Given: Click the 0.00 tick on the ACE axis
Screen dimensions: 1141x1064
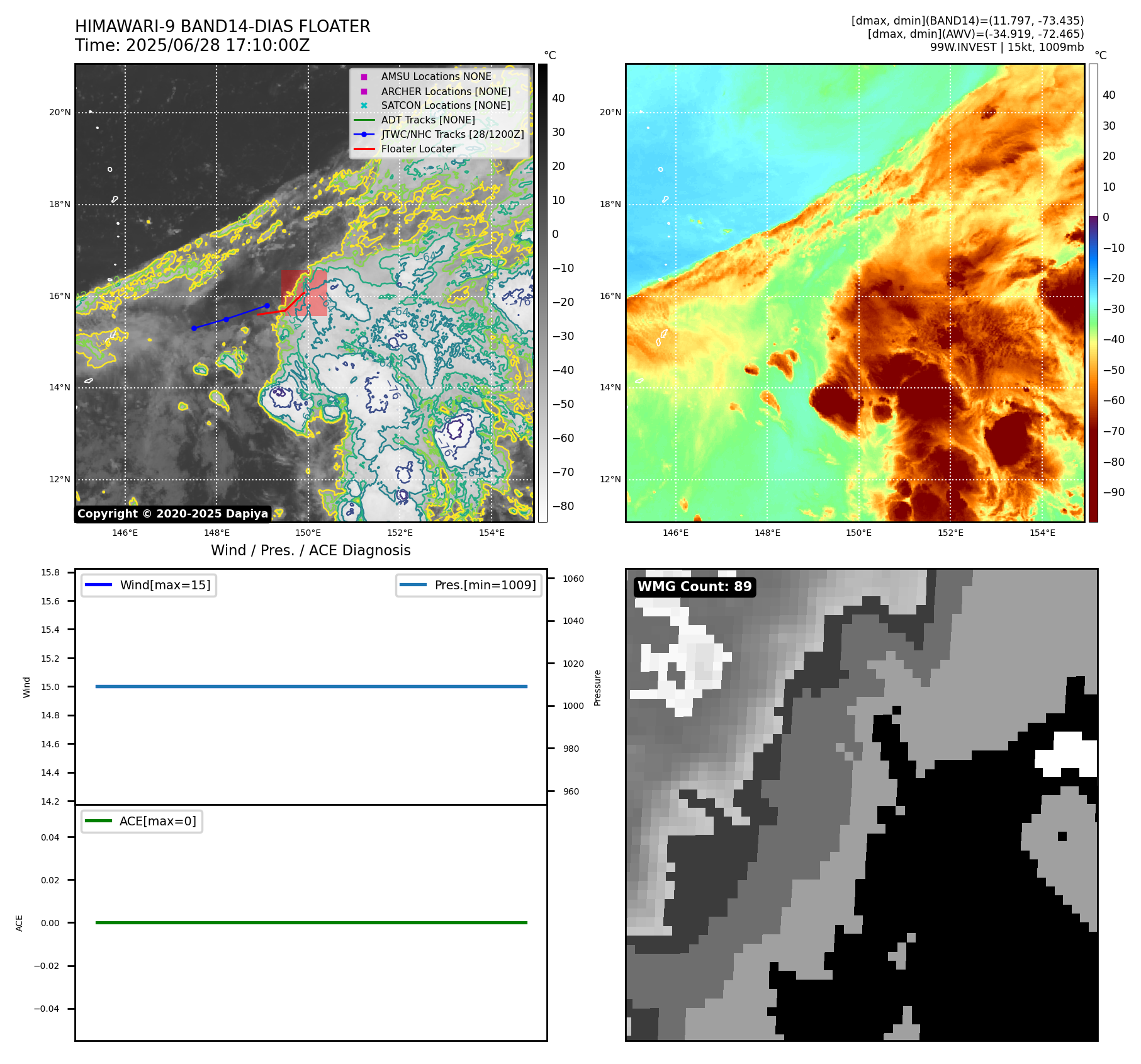Looking at the screenshot, I should (50, 923).
